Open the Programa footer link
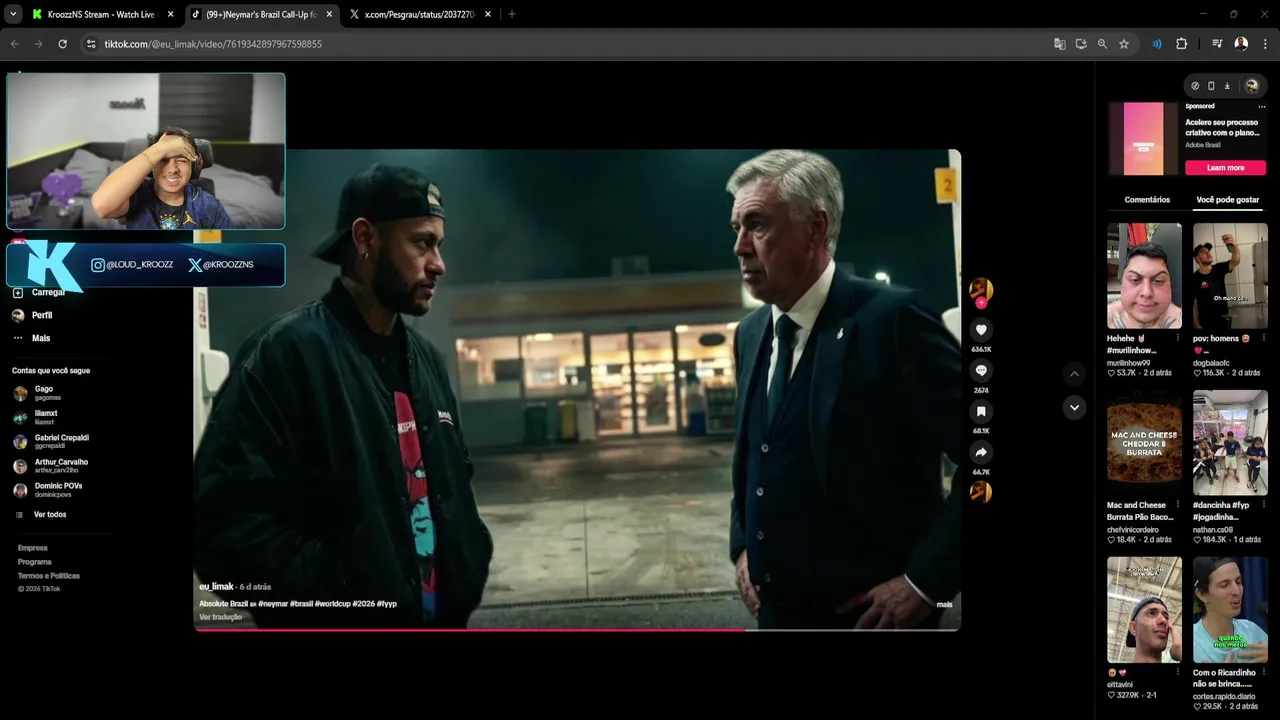Viewport: 1280px width, 720px height. 34,562
